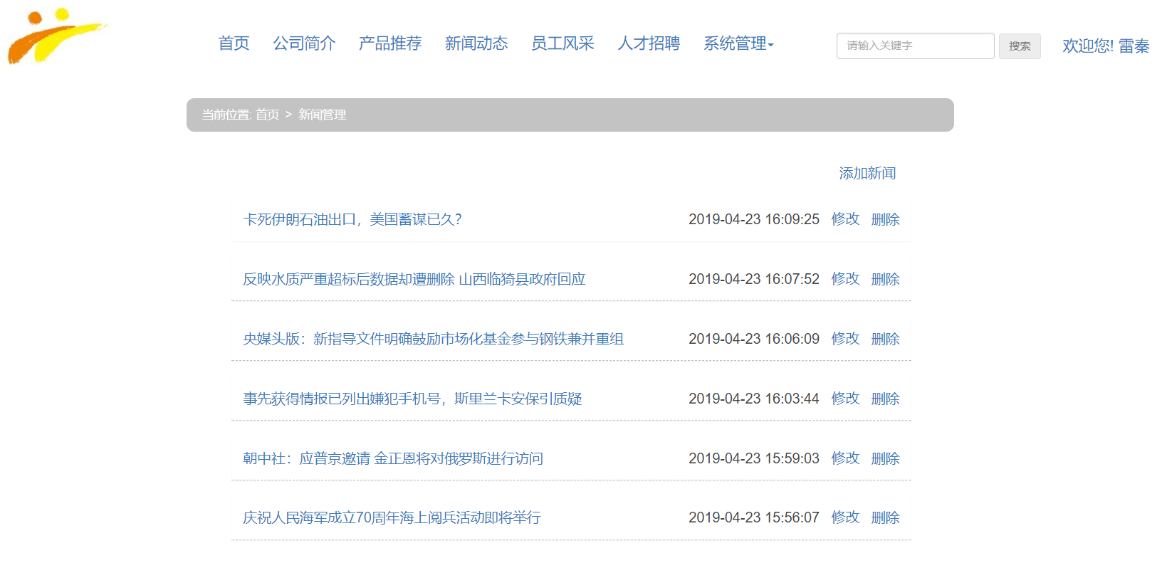Open the 公司简介 page

pyautogui.click(x=304, y=44)
